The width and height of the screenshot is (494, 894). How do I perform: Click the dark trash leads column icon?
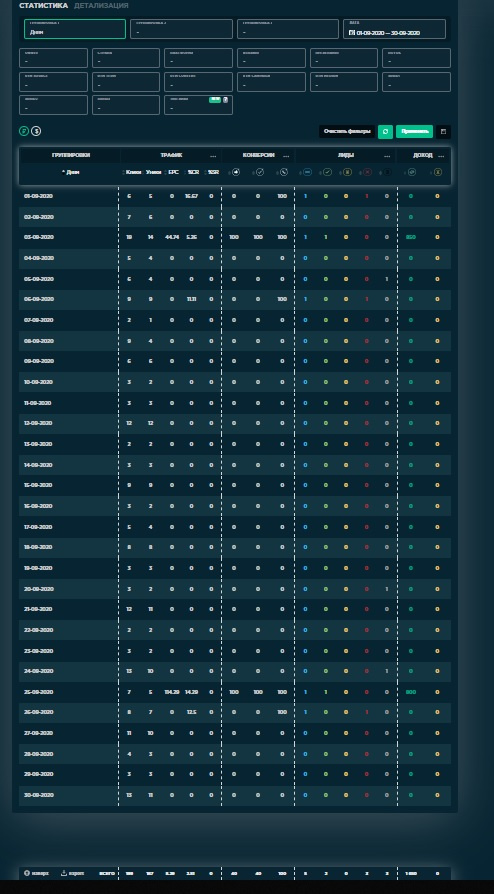[x=387, y=172]
